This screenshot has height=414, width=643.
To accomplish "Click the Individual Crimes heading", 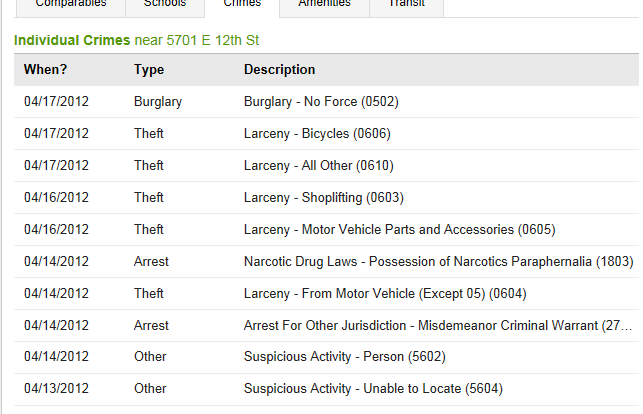I will (72, 41).
